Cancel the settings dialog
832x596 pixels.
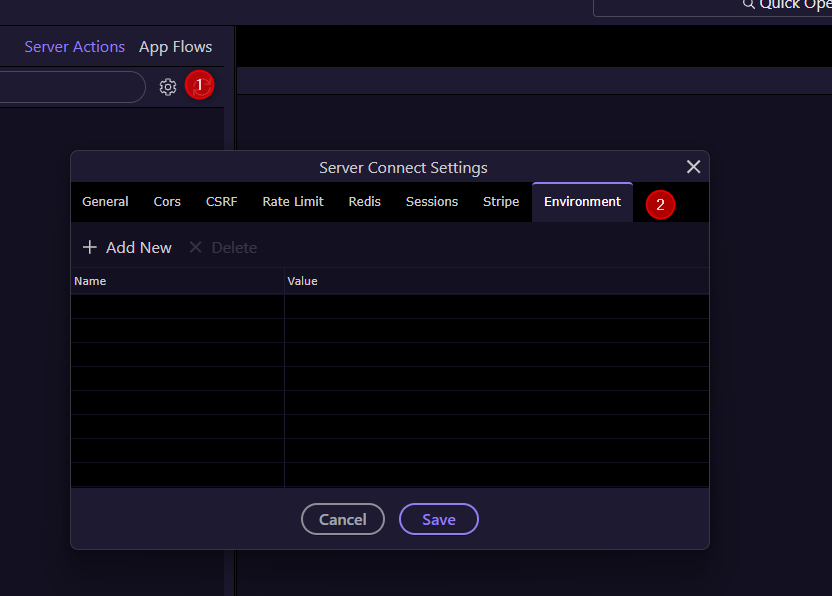coord(343,519)
